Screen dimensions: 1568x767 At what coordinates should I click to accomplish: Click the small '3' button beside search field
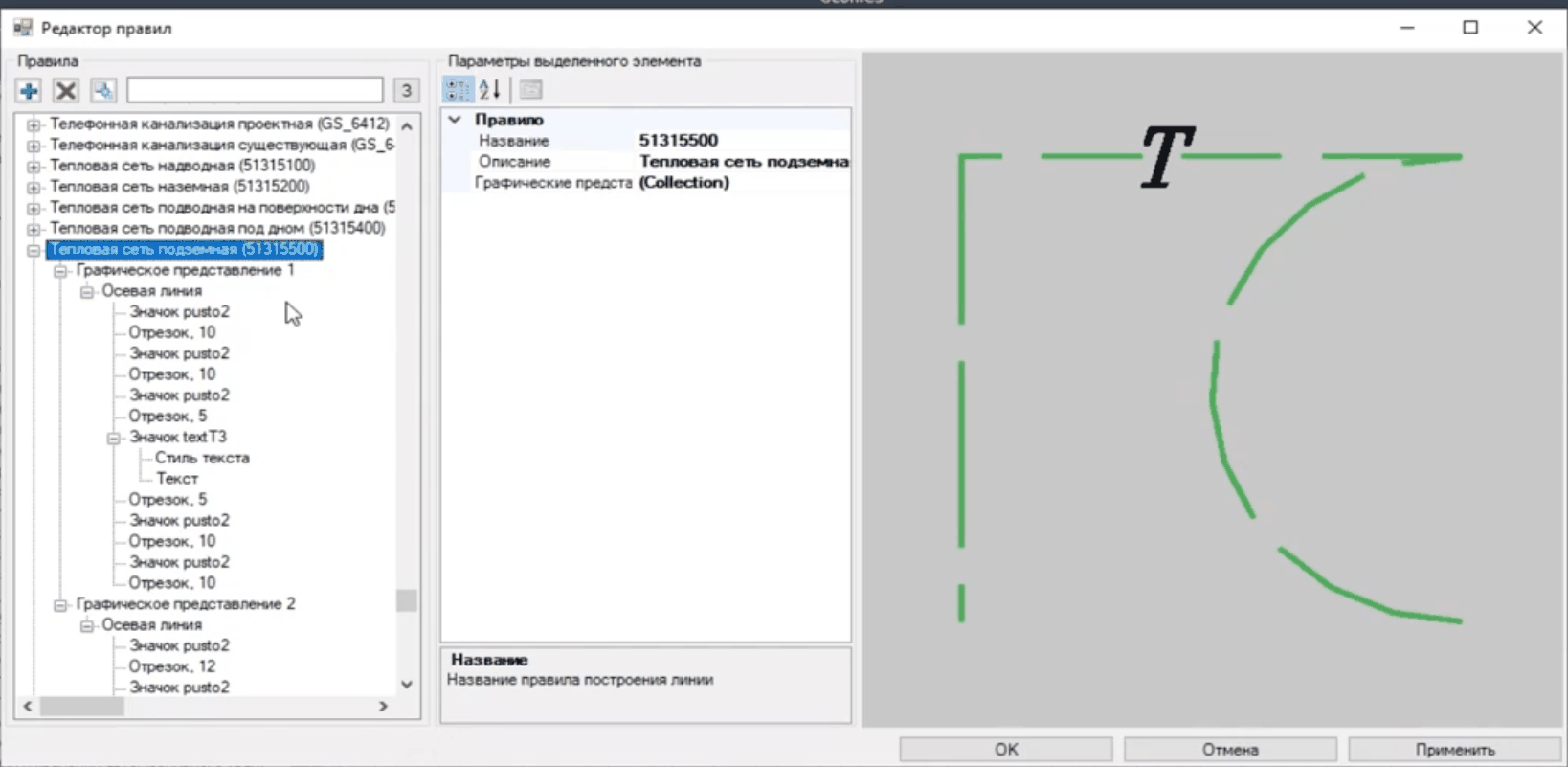[406, 91]
